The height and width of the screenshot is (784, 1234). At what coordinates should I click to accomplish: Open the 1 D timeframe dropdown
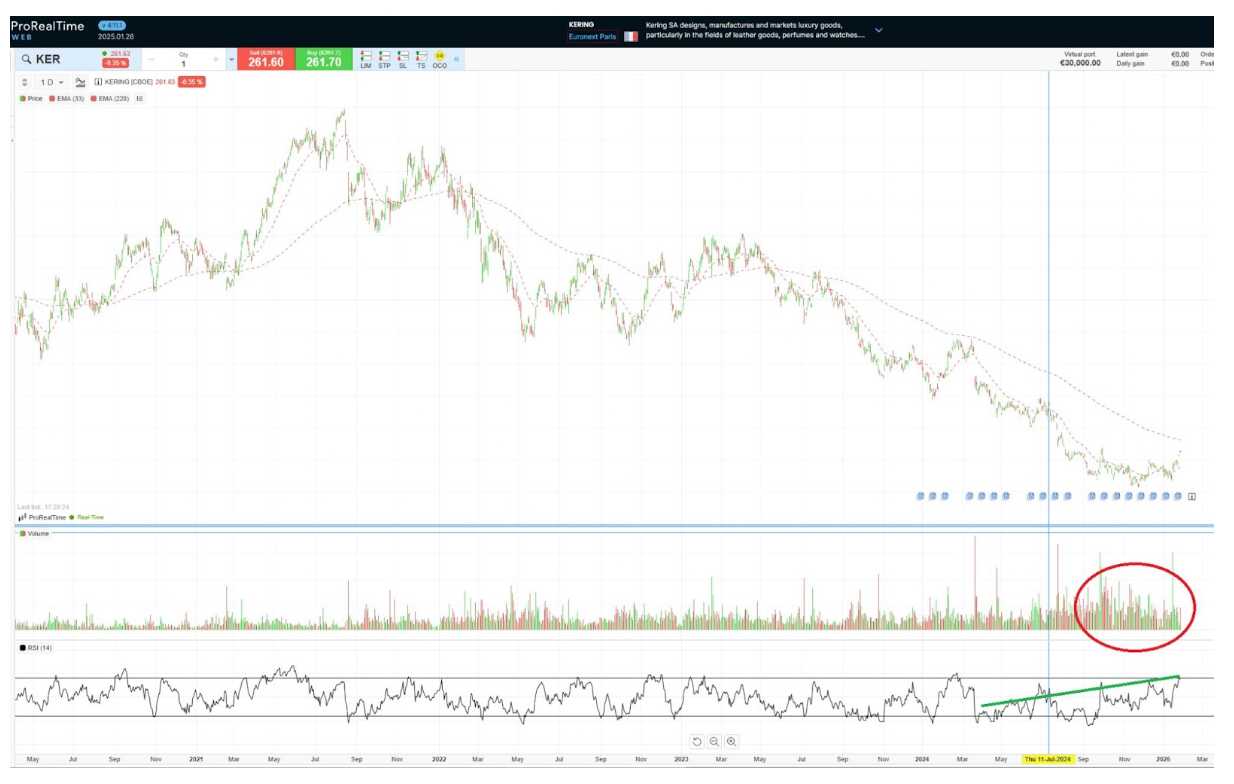(x=50, y=82)
